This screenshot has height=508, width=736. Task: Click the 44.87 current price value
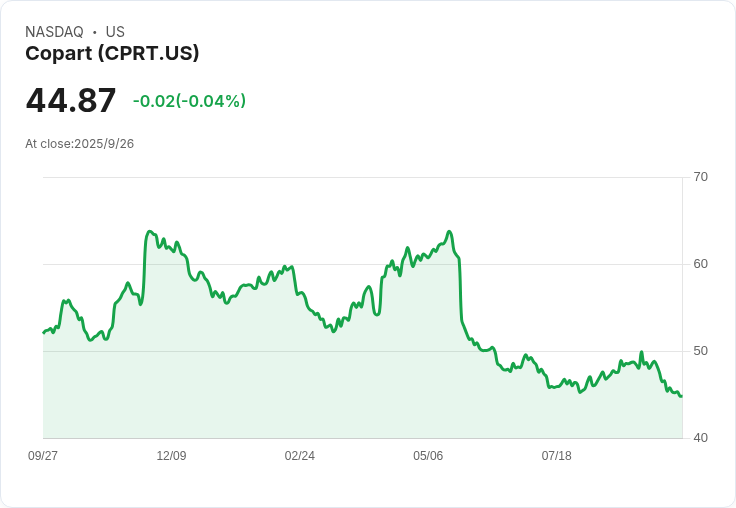71,100
